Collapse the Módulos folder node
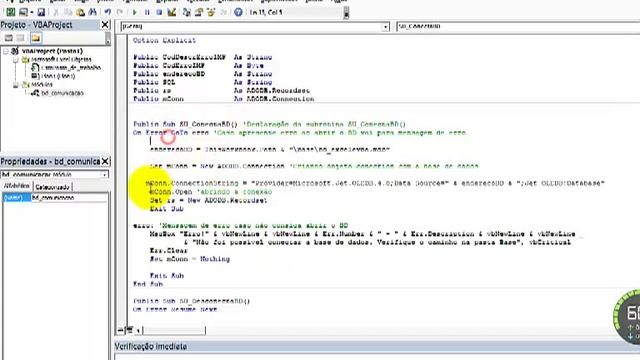 click(16, 85)
